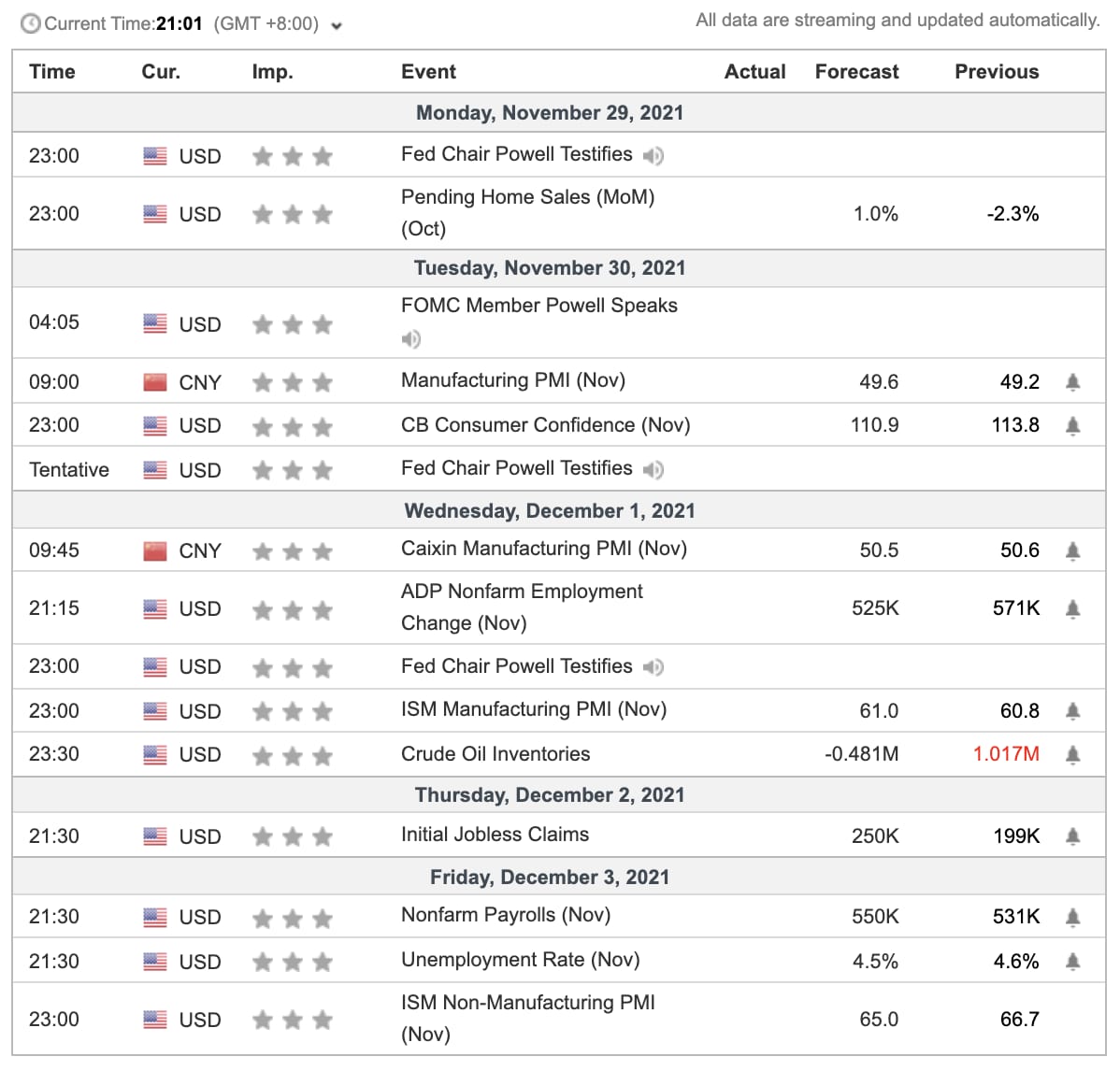Click importance stars on the Initial Jobless Claims row
The image size is (1120, 1071).
click(x=293, y=837)
